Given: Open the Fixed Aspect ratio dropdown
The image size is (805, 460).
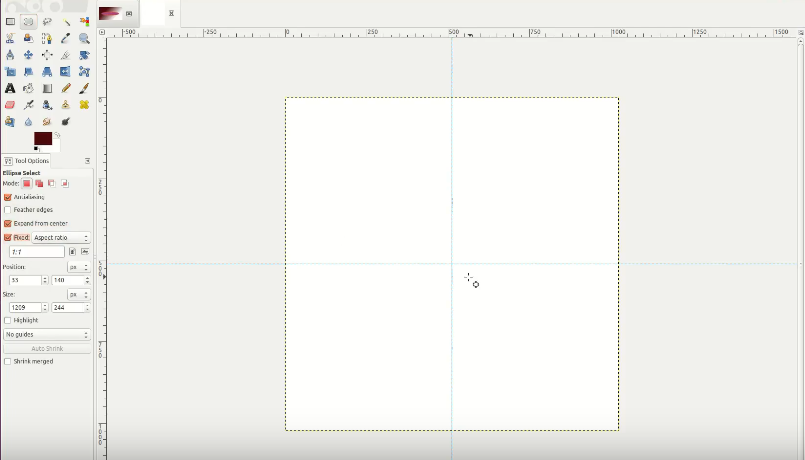Looking at the screenshot, I should 61,238.
